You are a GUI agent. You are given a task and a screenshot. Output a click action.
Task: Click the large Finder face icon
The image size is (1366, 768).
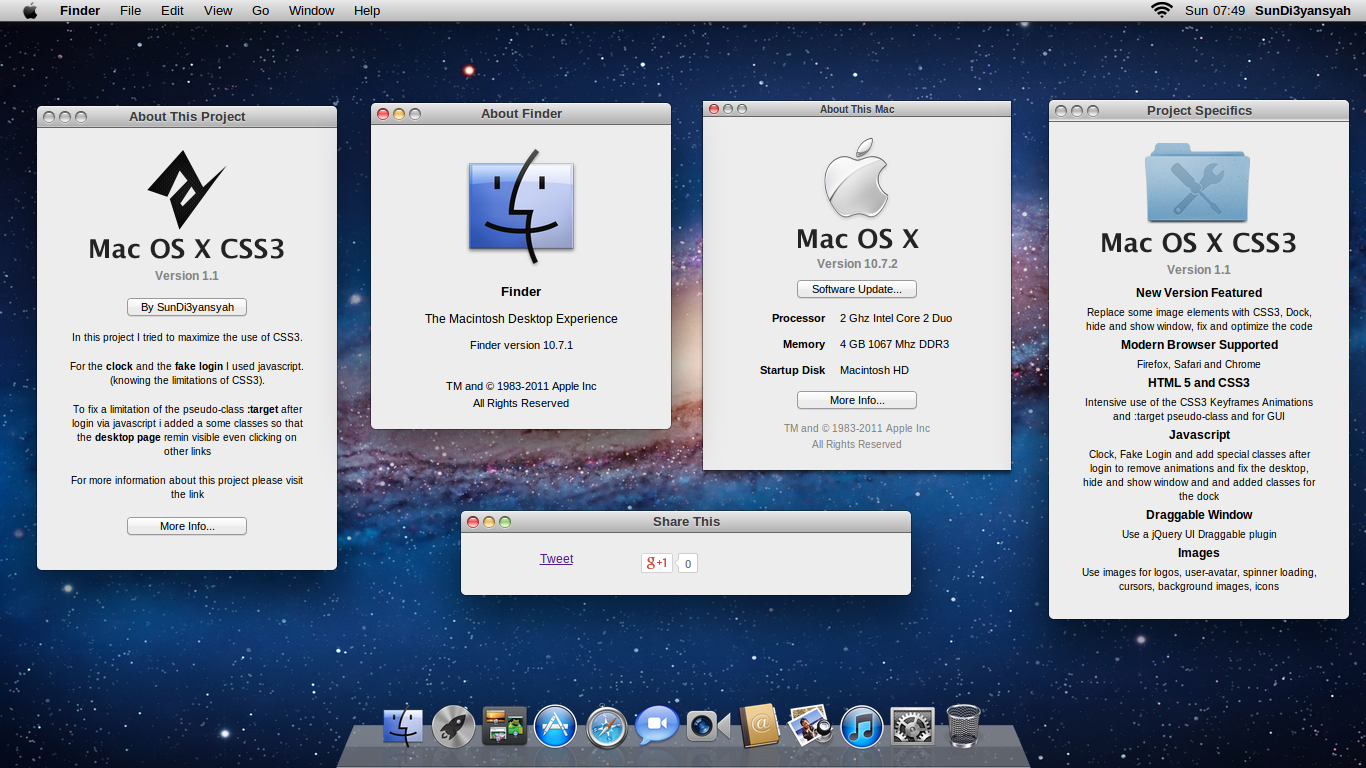(x=521, y=207)
